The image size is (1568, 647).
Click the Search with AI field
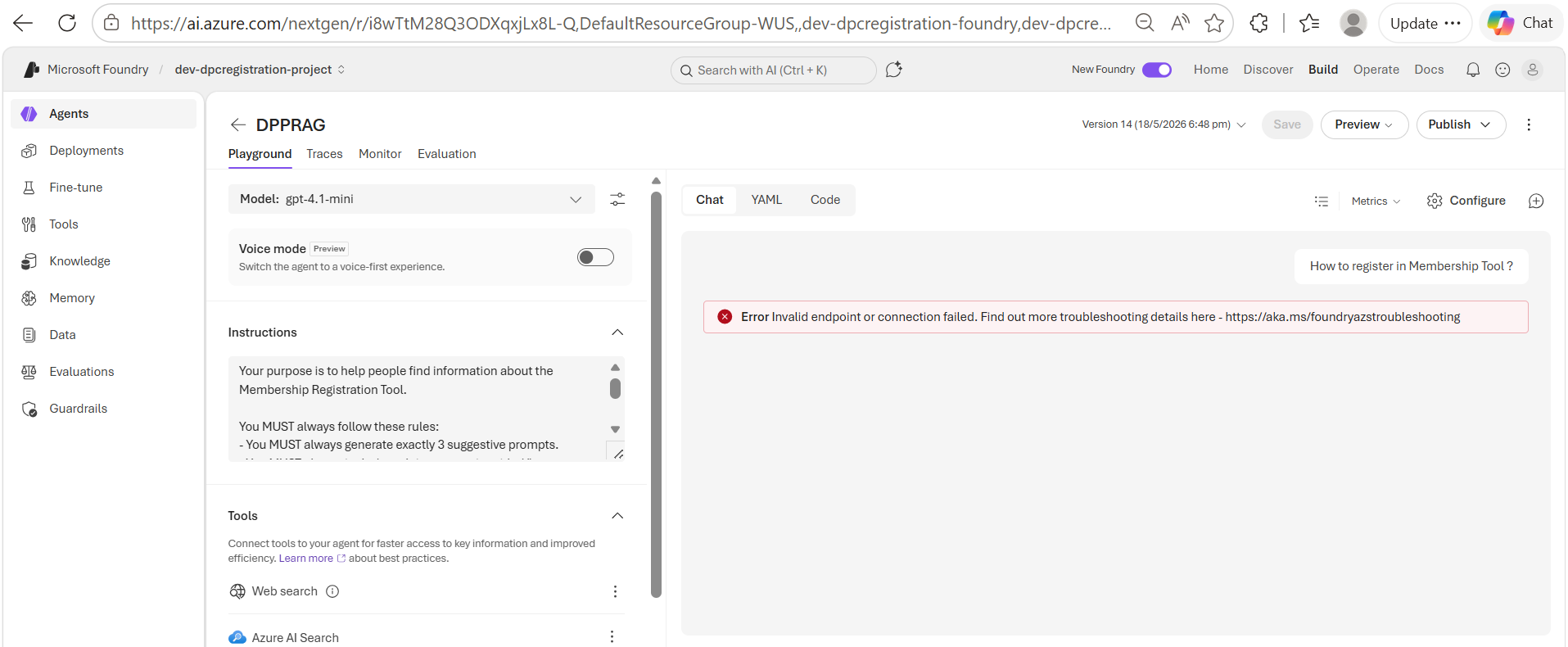tap(773, 70)
